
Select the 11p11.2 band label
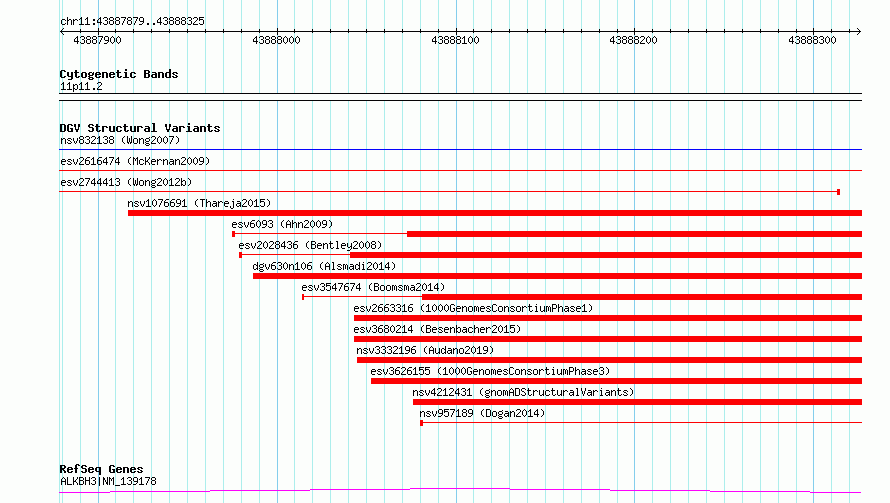tap(81, 86)
